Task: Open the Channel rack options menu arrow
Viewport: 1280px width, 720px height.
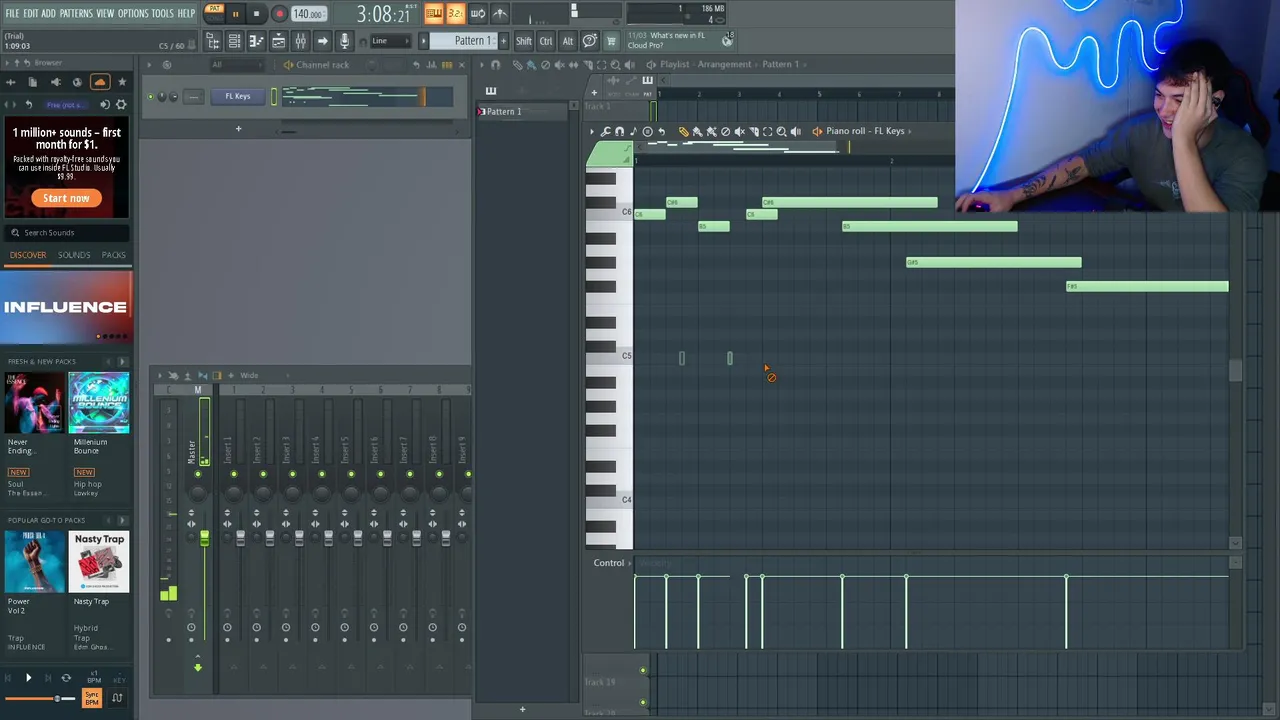Action: [x=149, y=65]
